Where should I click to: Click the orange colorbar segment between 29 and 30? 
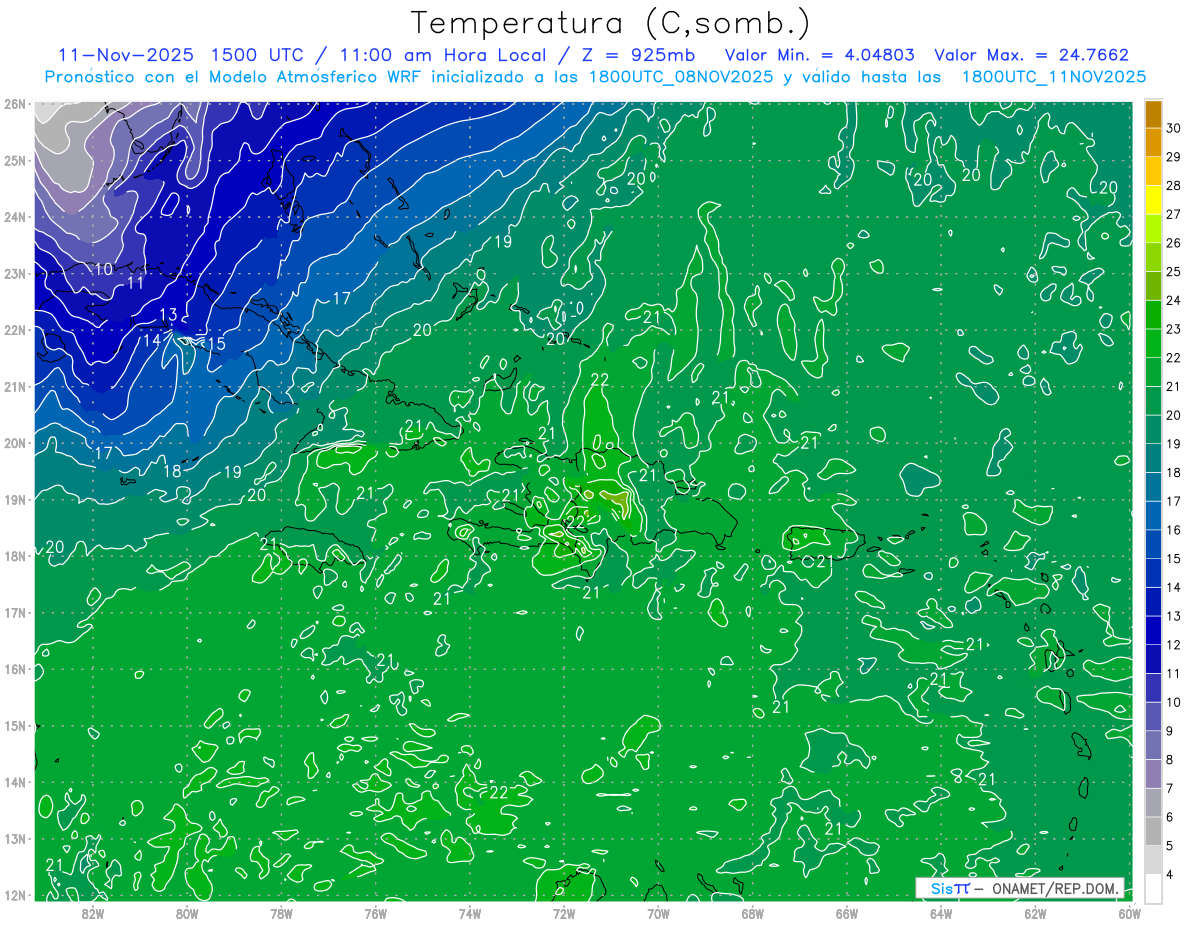(x=1153, y=143)
